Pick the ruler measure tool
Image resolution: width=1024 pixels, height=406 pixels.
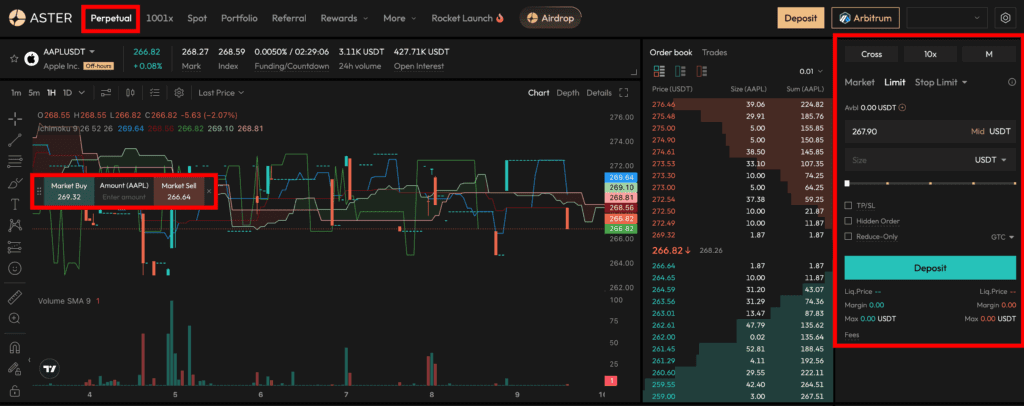click(15, 297)
